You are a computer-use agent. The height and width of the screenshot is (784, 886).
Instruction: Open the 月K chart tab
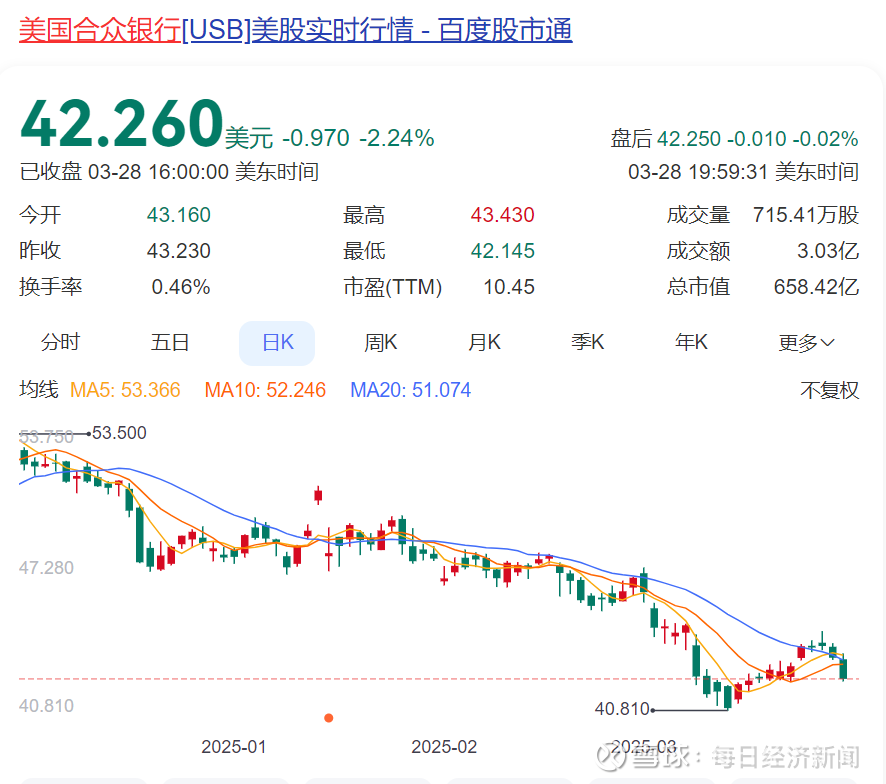pos(484,343)
